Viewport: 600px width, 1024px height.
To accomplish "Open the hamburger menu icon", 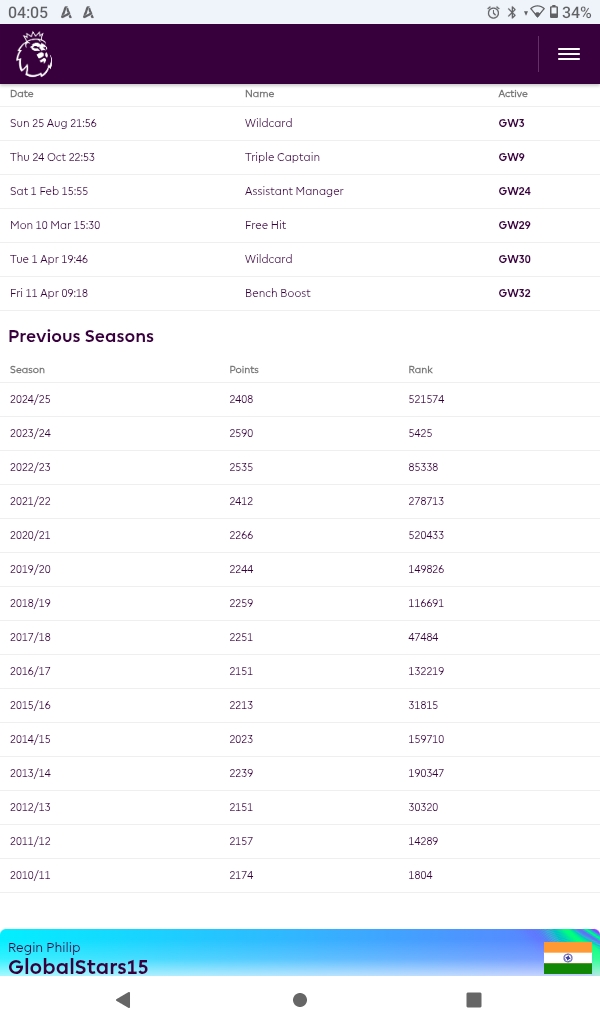I will [x=569, y=54].
